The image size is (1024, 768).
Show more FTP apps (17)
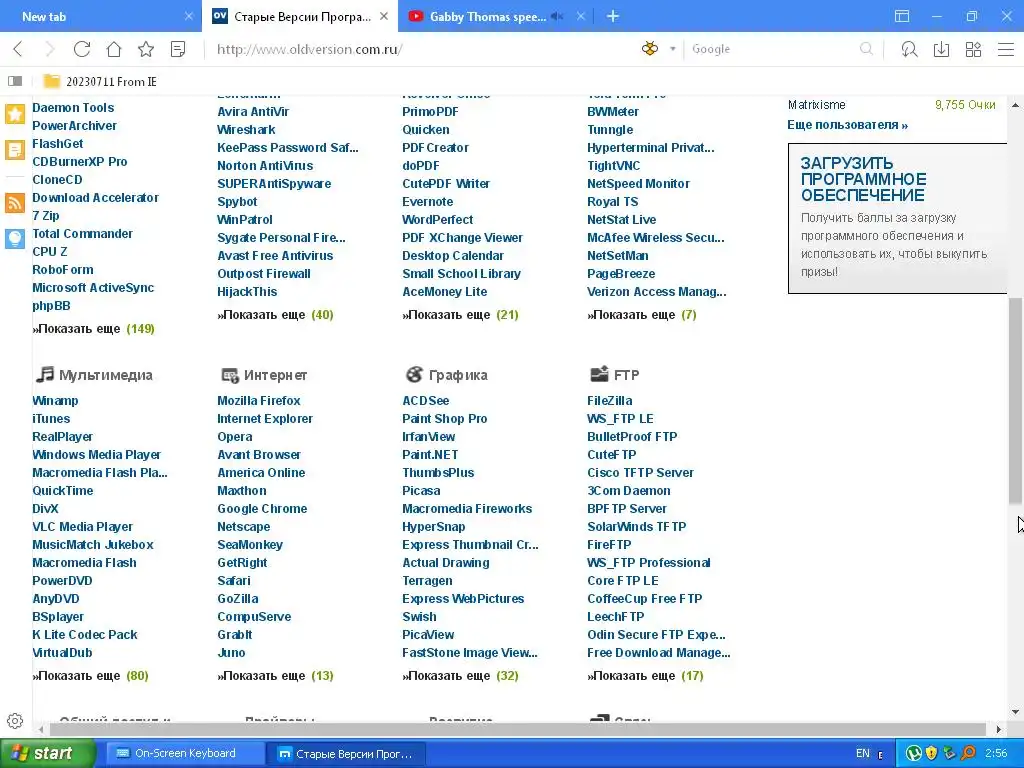click(x=645, y=675)
